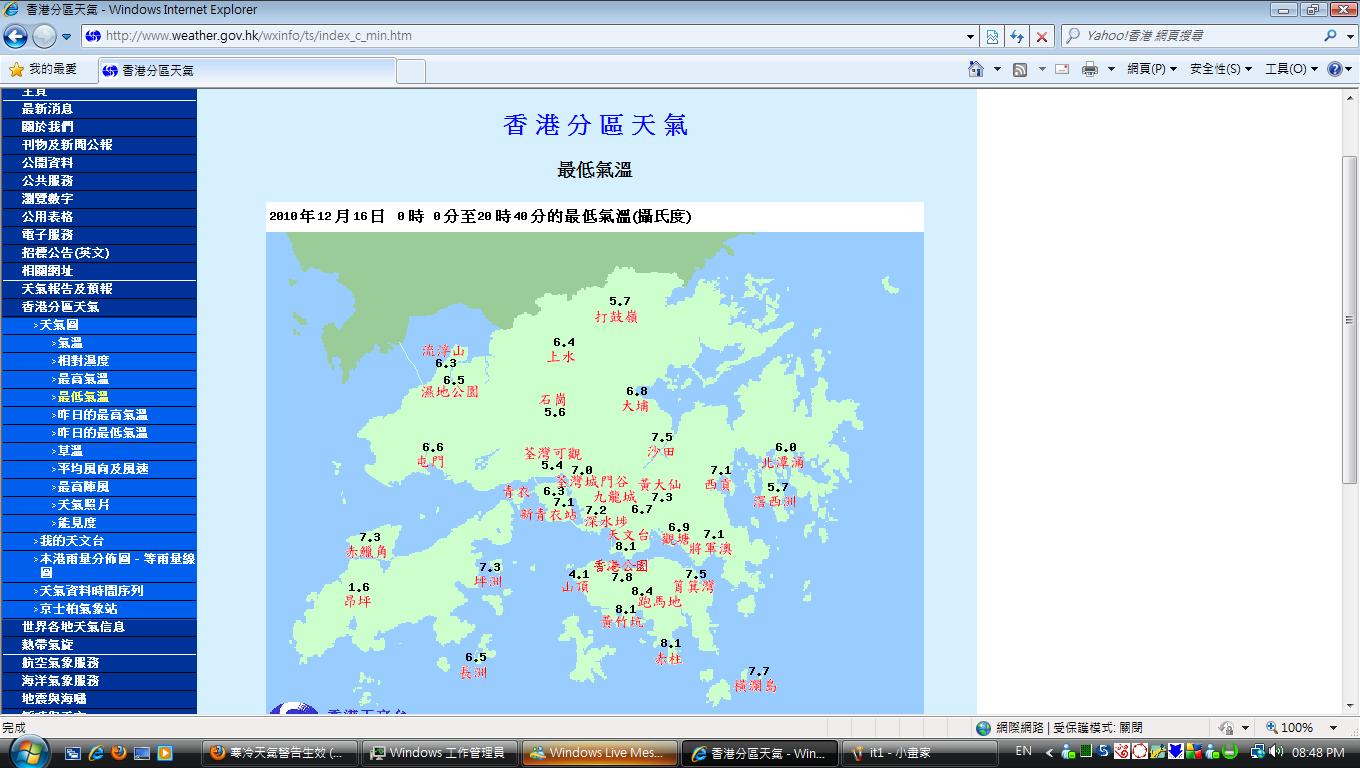The width and height of the screenshot is (1360, 768).
Task: Open the 網頁(P) page menu
Action: tap(1152, 69)
